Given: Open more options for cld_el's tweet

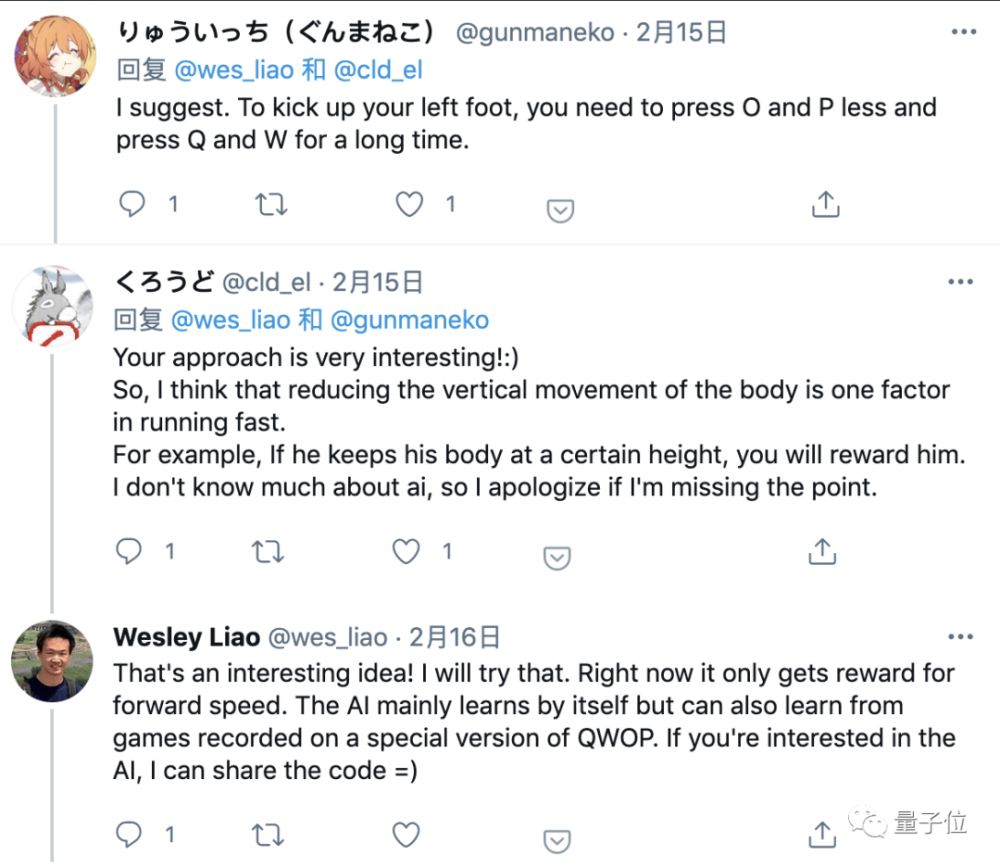Looking at the screenshot, I should pos(960,281).
